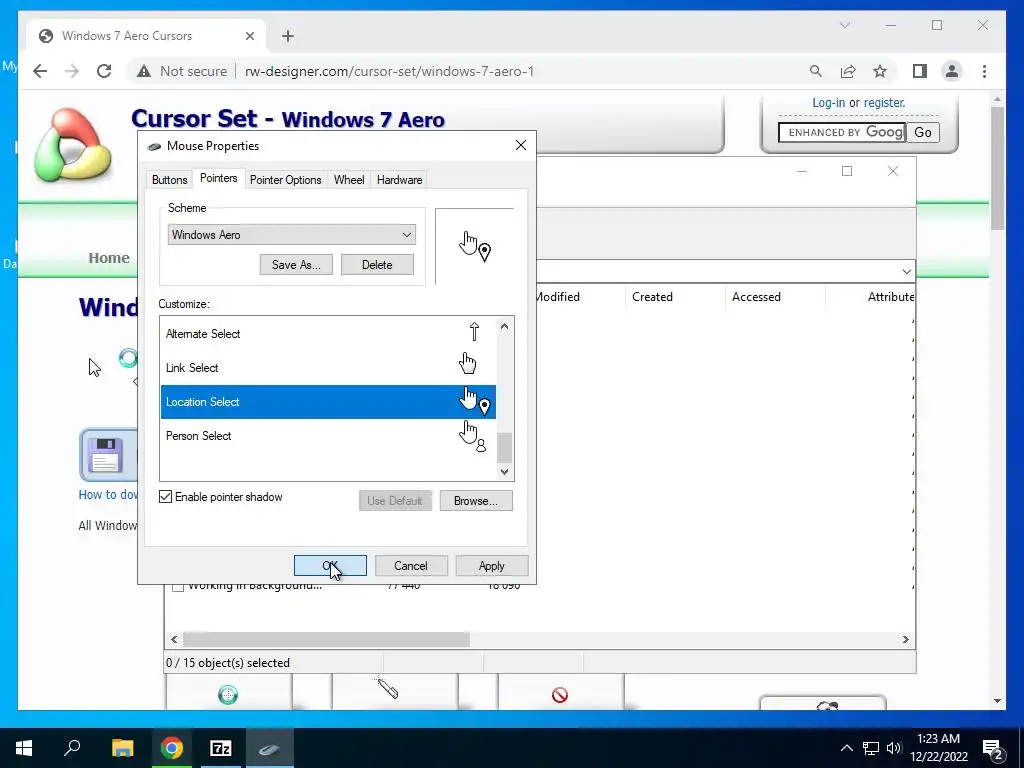
Task: Open Browse... for pointer file
Action: point(475,501)
